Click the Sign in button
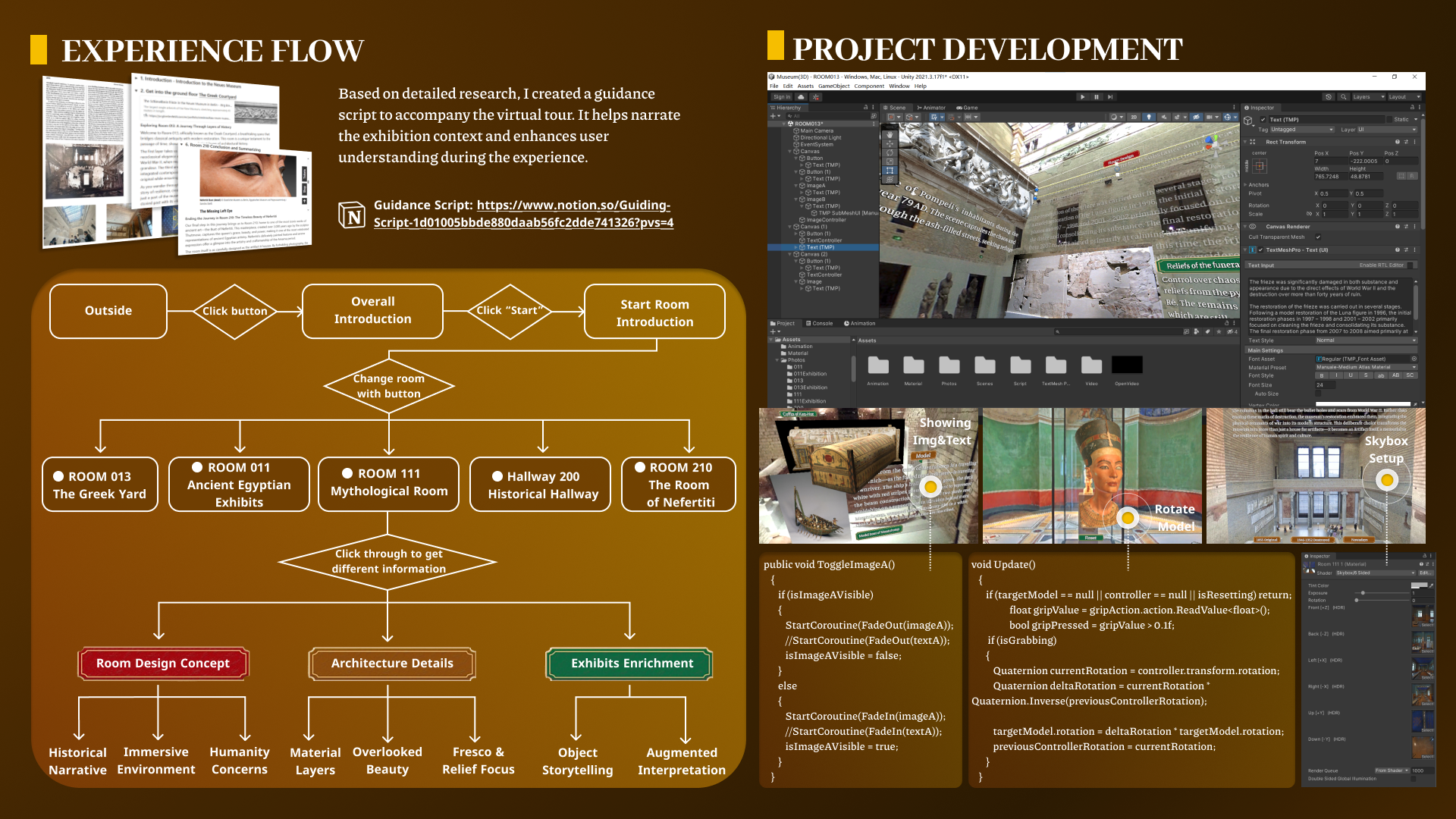 coord(782,97)
